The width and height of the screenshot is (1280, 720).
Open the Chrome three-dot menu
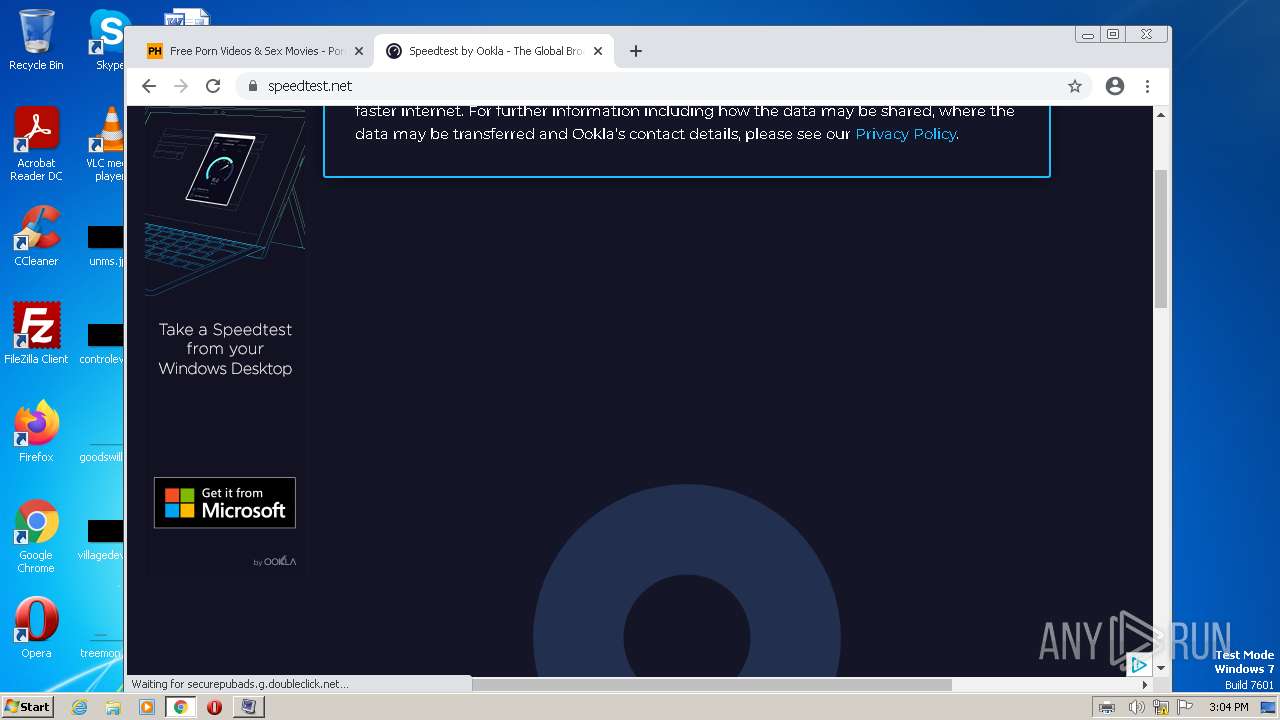pyautogui.click(x=1147, y=86)
